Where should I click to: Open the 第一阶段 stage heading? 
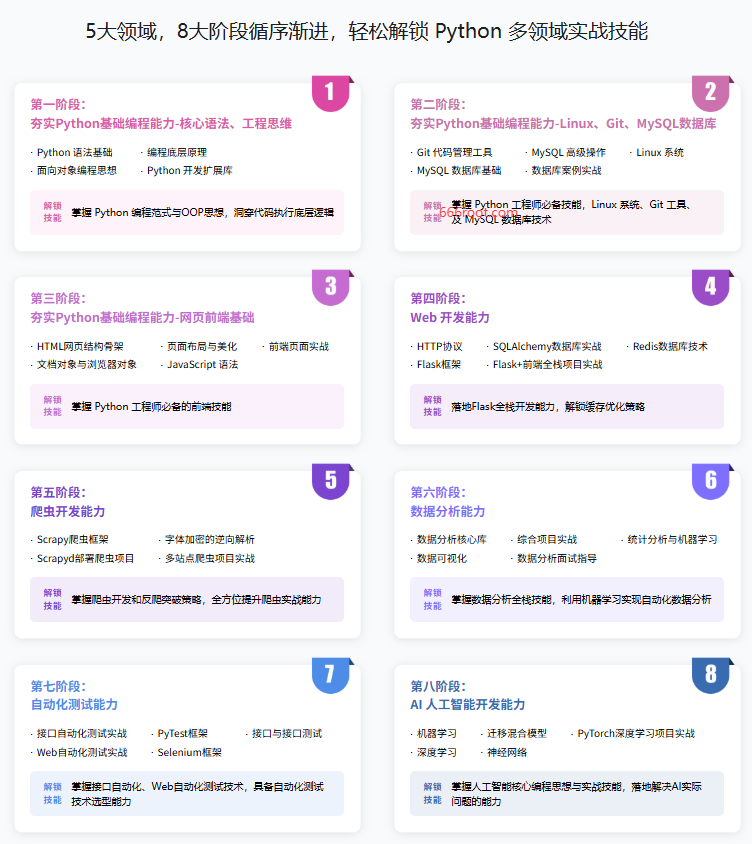click(58, 104)
